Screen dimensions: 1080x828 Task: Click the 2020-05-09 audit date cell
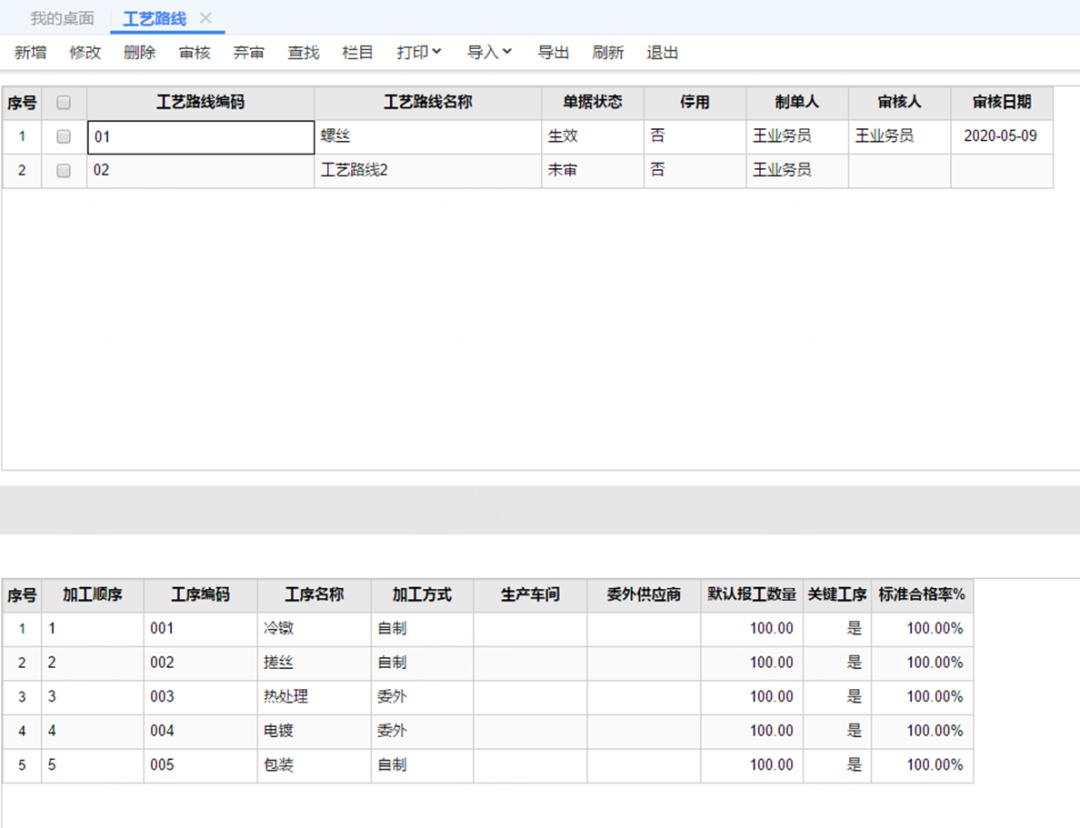(1001, 136)
